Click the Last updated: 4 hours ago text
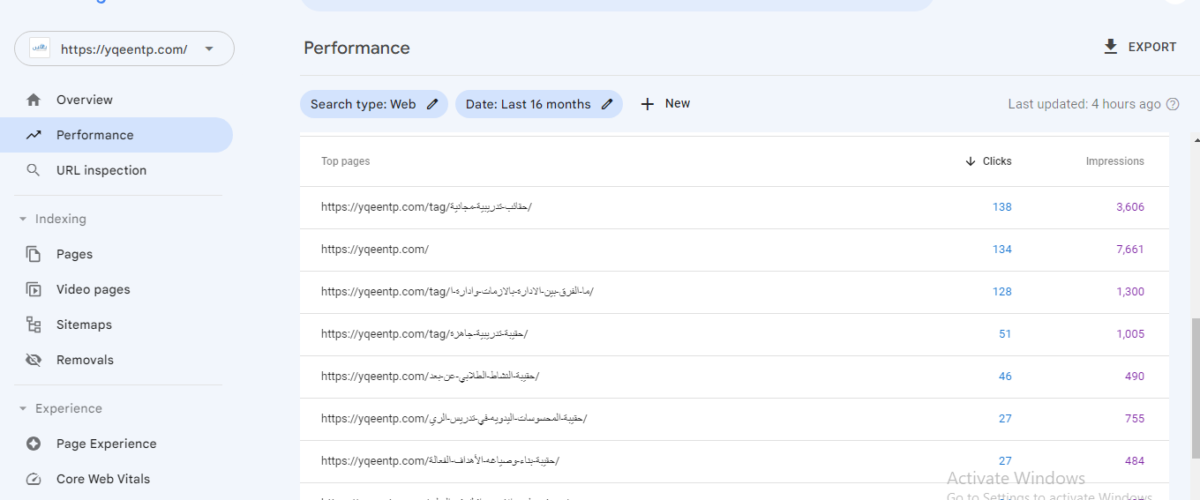The height and width of the screenshot is (500, 1200). 1084,104
